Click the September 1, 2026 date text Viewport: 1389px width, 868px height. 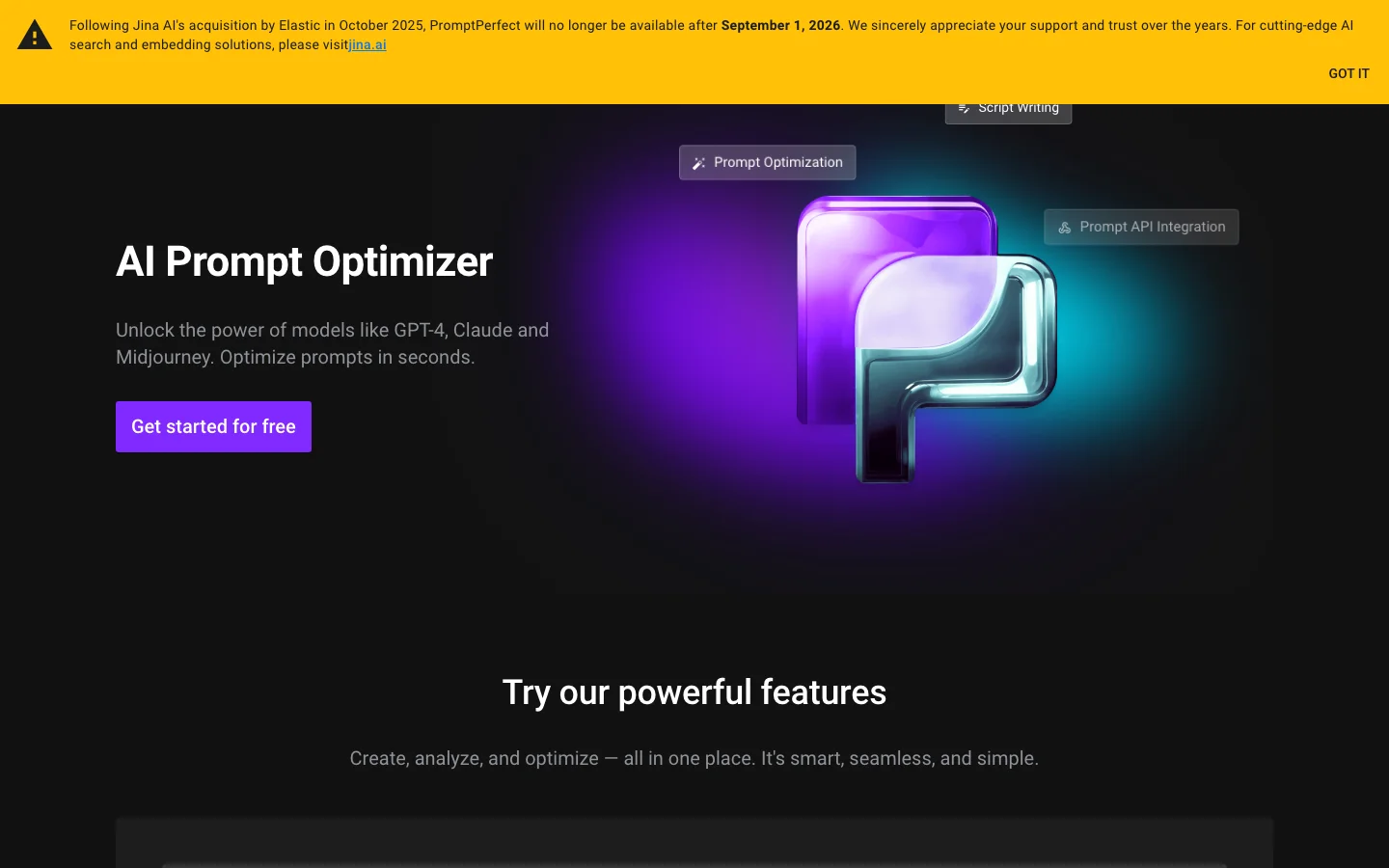[x=780, y=25]
